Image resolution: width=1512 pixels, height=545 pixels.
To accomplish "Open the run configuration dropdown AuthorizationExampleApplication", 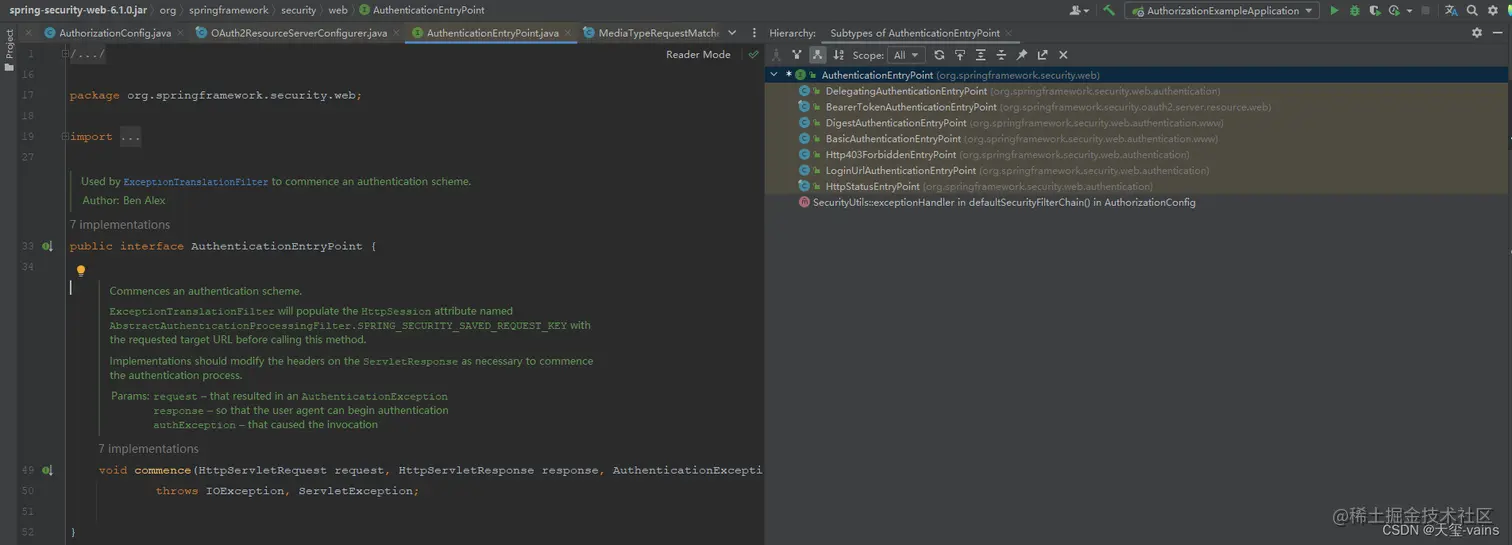I will (x=1222, y=11).
